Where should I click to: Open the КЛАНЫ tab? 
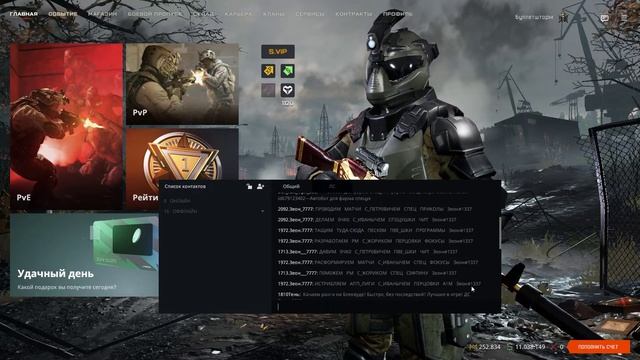(x=273, y=14)
